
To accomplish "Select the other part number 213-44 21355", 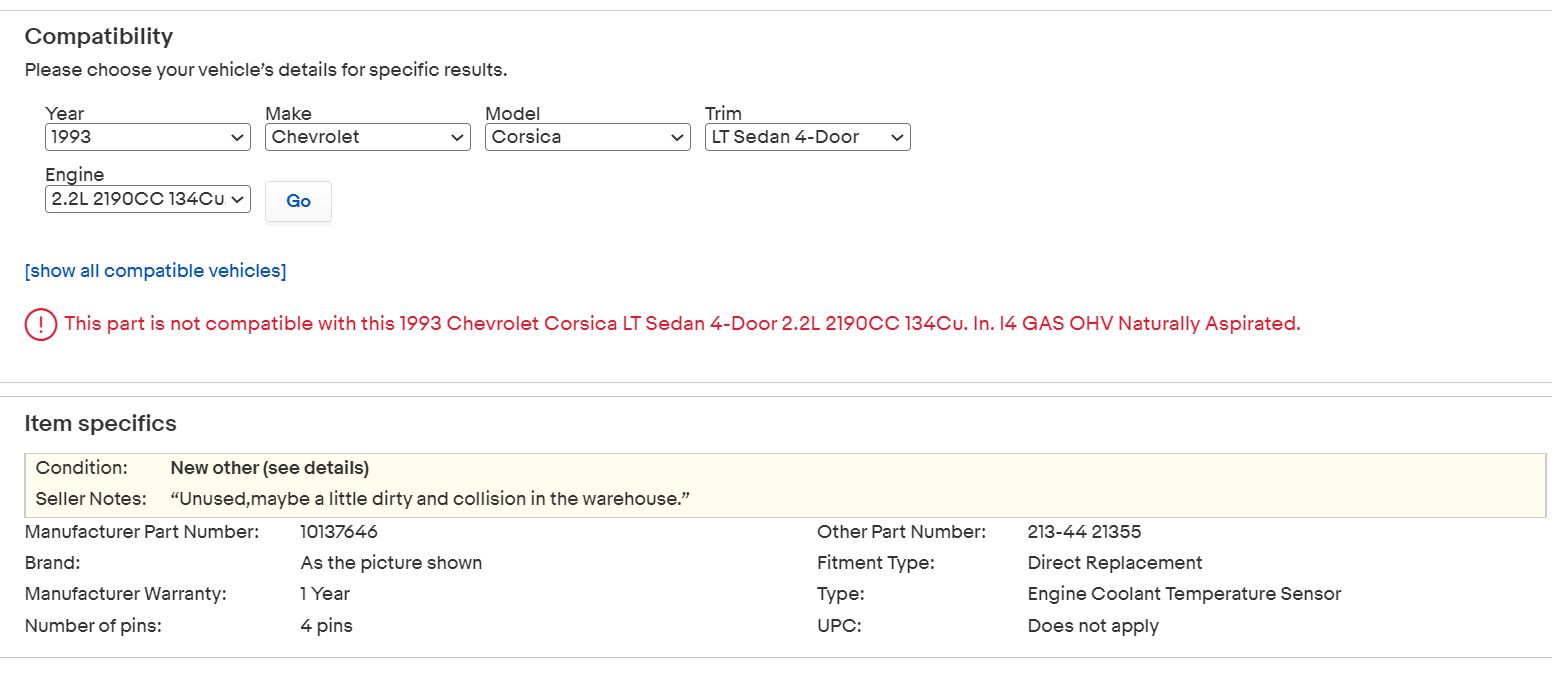I will [x=1084, y=532].
